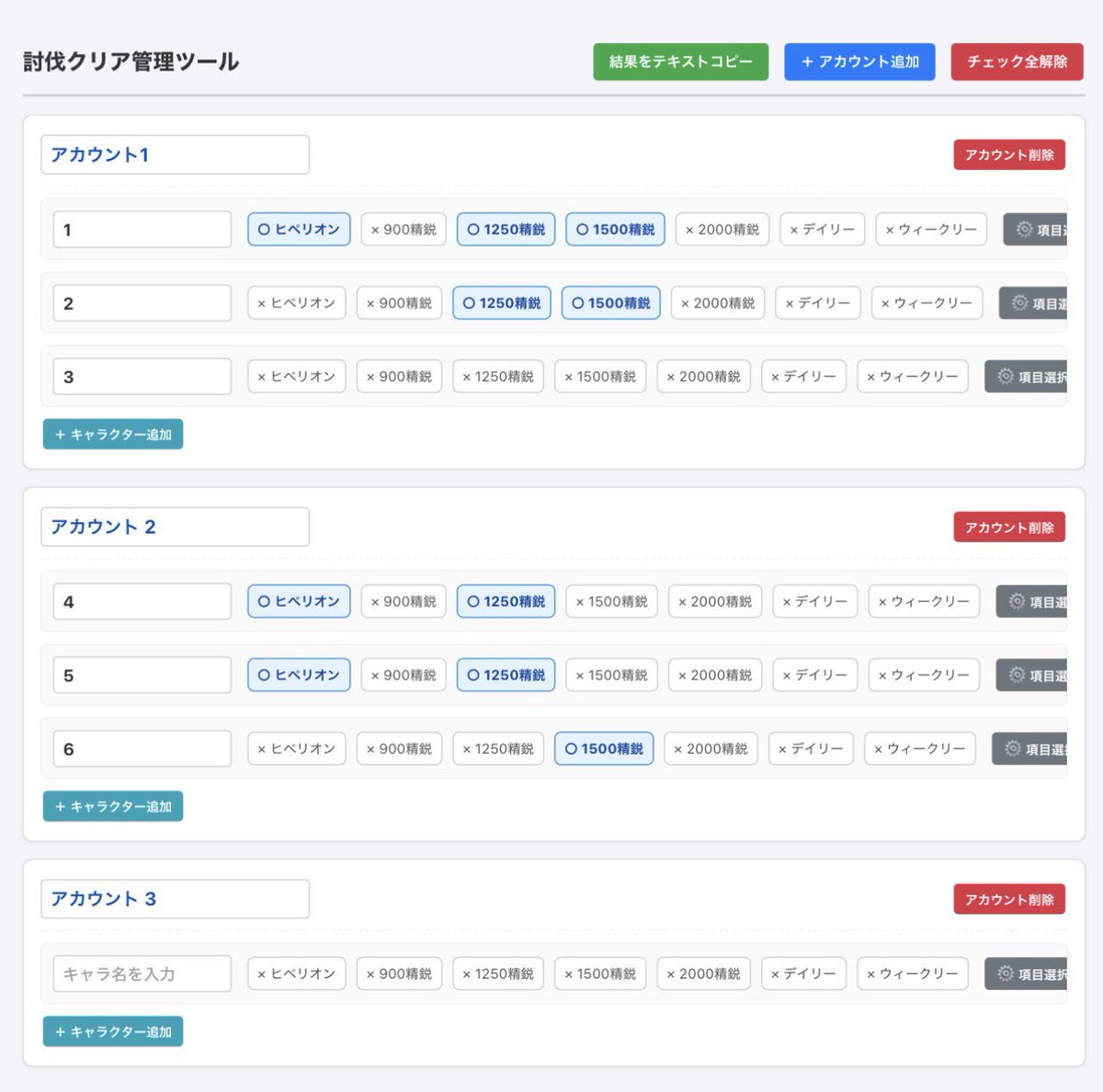This screenshot has height=1092, width=1103.
Task: Copy results with 結果をテキストコピー button
Action: (680, 62)
